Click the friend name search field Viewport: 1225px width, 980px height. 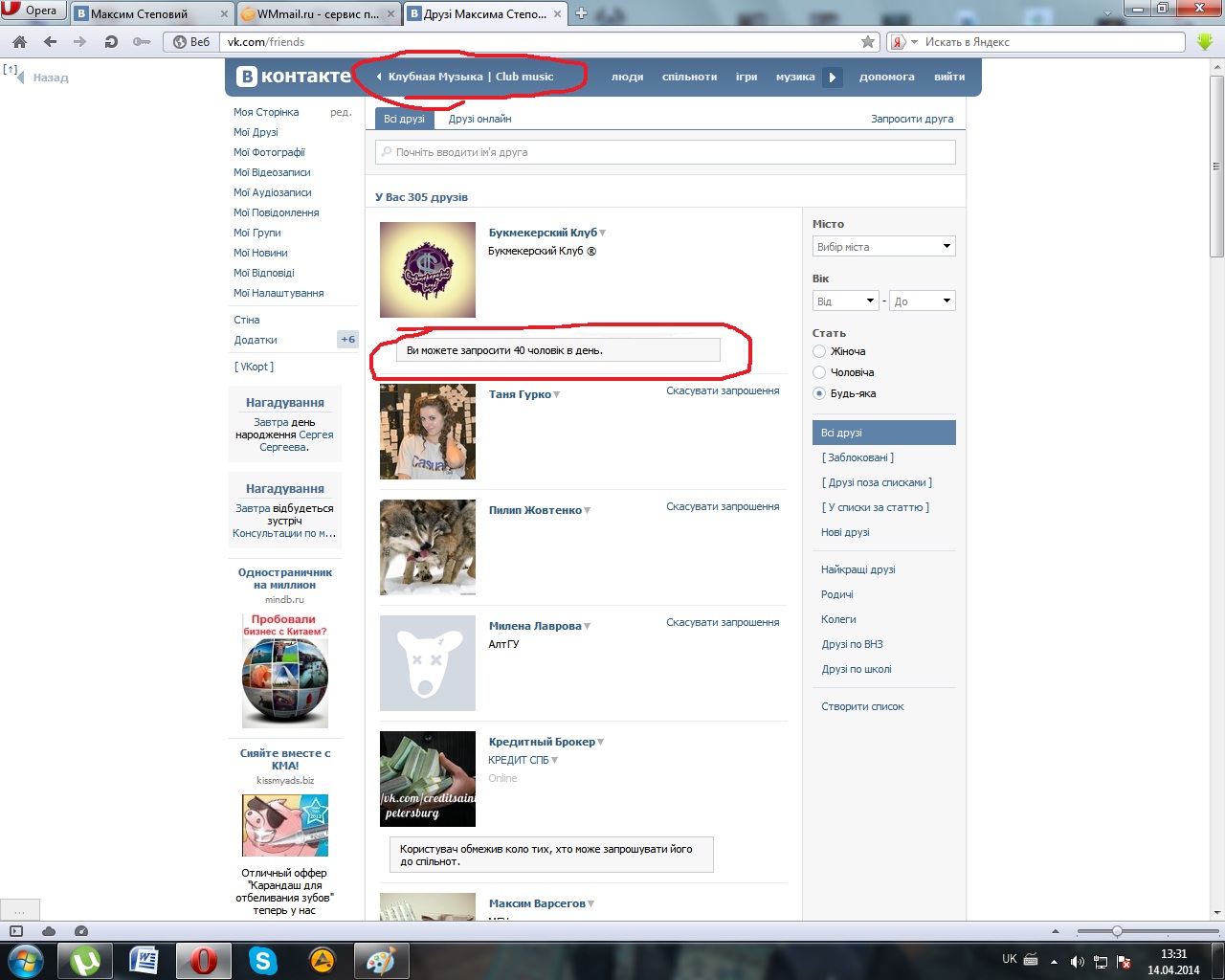(x=666, y=152)
